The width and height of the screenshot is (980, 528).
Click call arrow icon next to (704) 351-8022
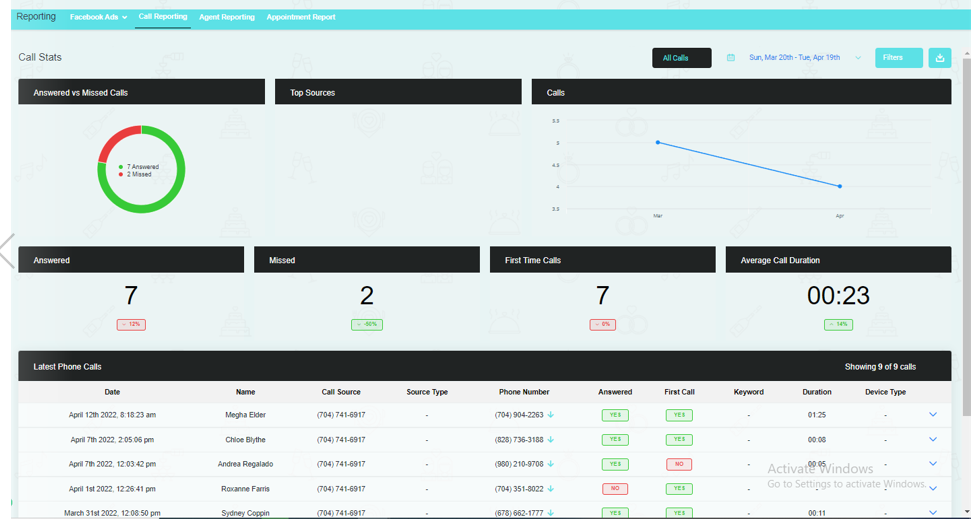click(551, 489)
